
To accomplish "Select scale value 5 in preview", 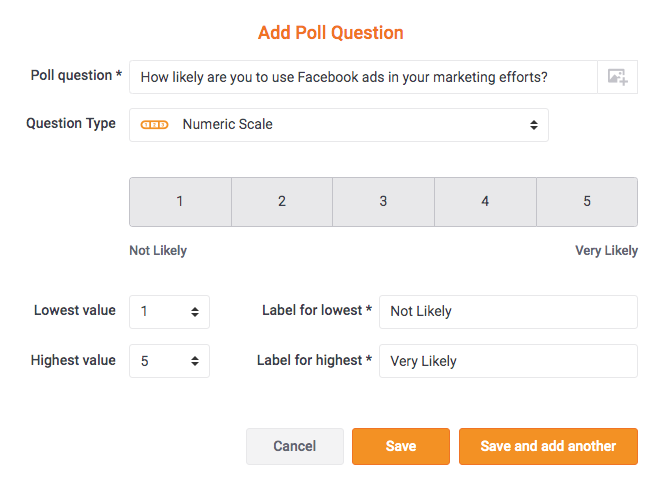I will [587, 202].
